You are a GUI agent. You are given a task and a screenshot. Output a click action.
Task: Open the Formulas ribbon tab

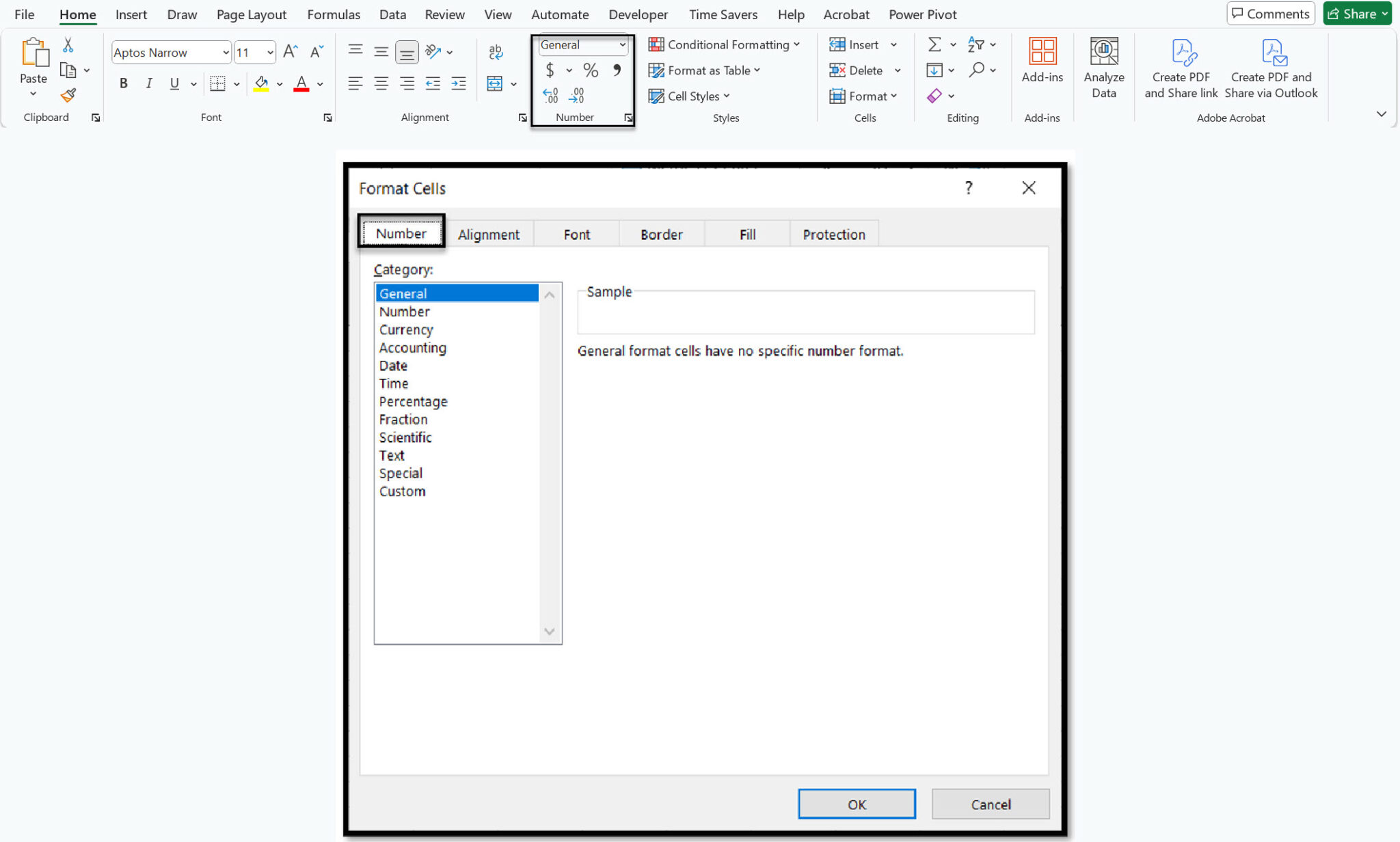[334, 14]
